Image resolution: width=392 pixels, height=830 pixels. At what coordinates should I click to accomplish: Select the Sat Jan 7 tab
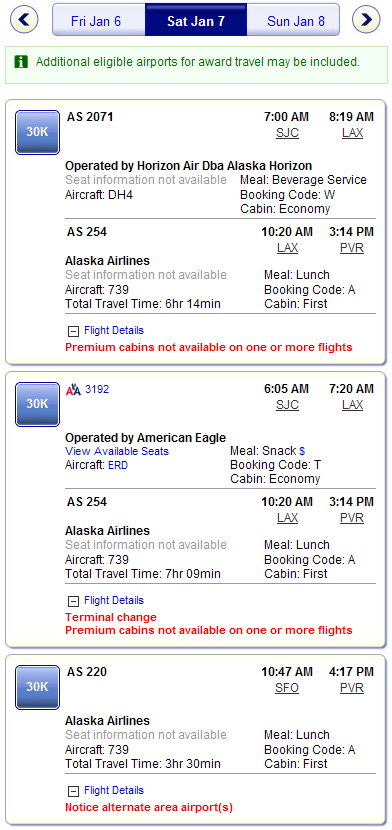click(x=196, y=20)
